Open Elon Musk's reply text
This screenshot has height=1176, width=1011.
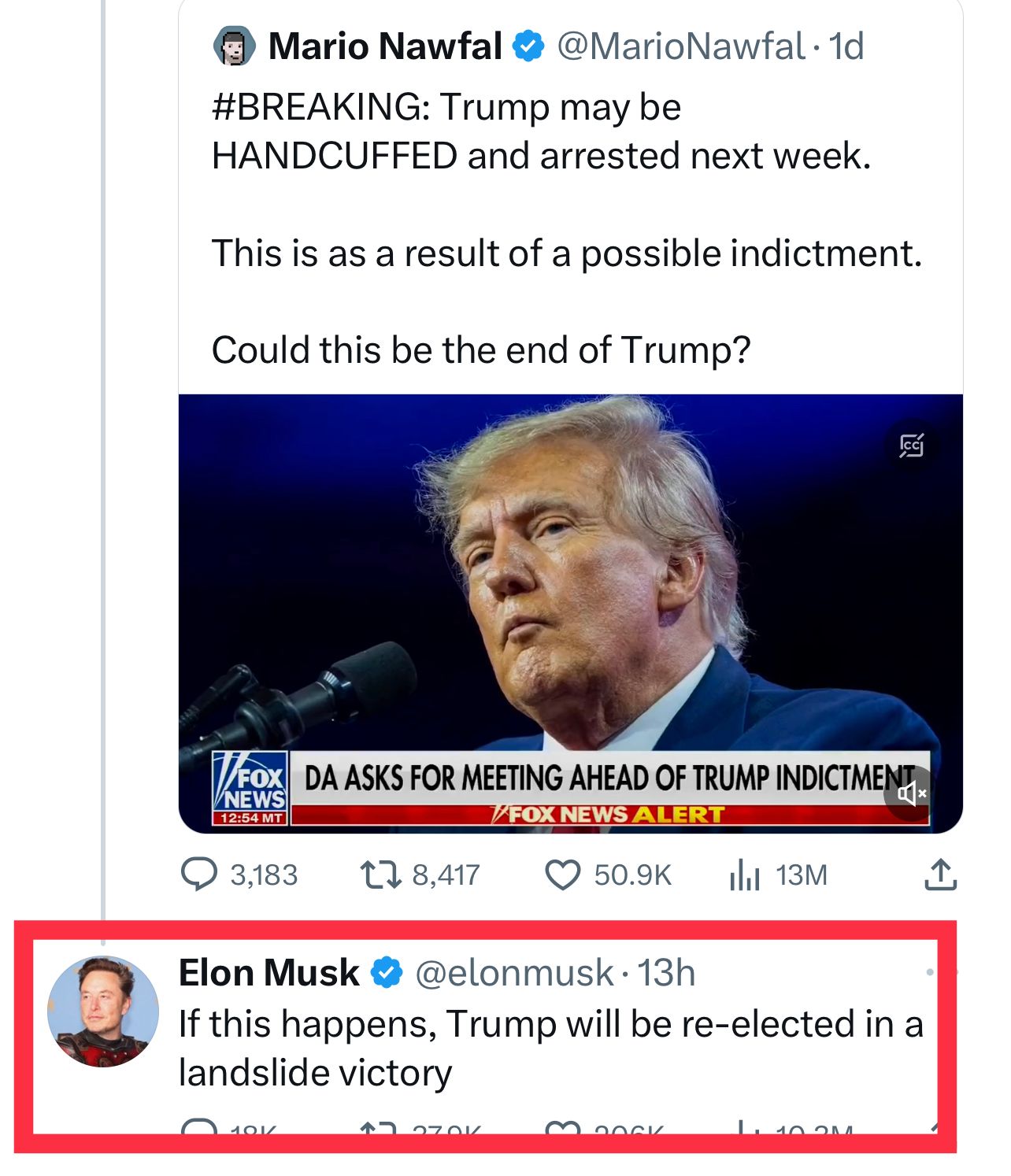coord(550,1048)
